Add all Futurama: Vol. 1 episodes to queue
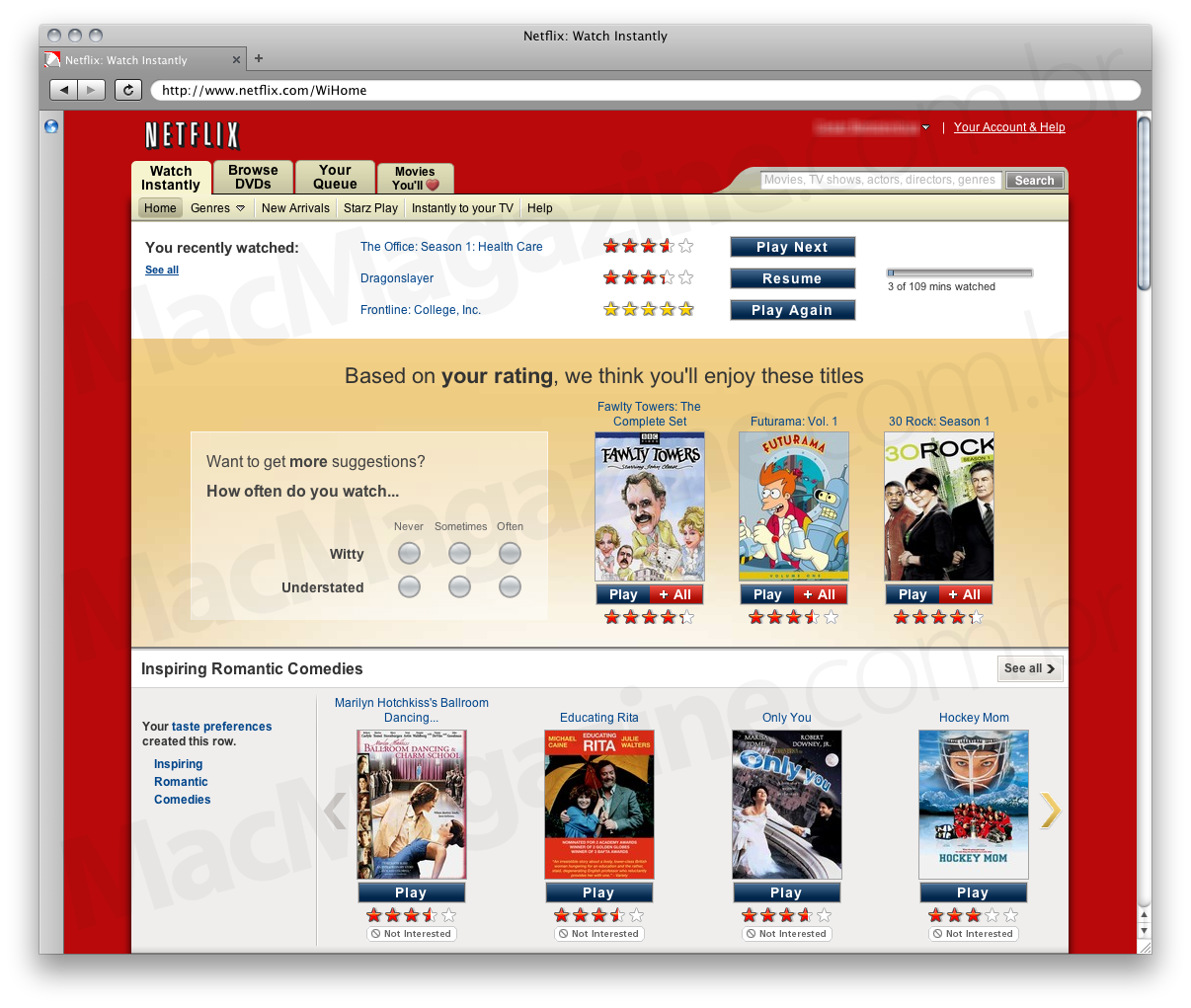 tap(820, 594)
